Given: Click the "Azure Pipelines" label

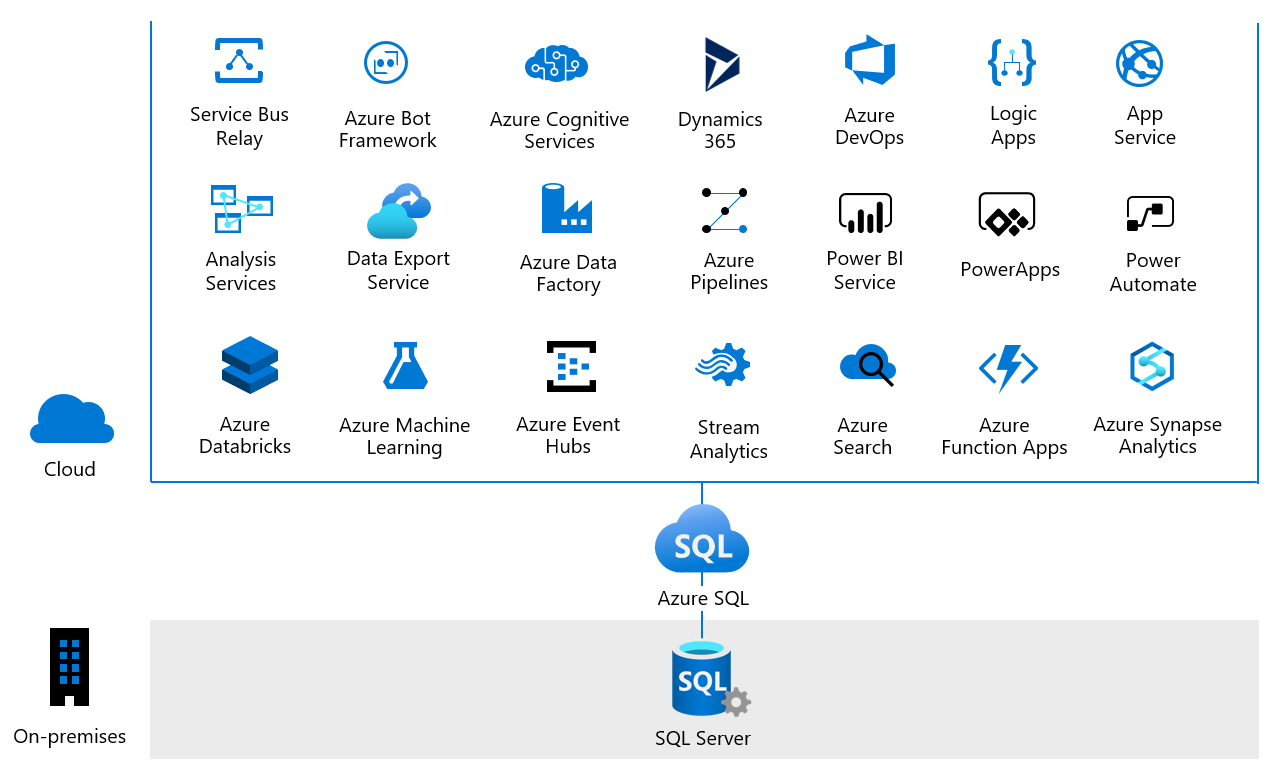Looking at the screenshot, I should (x=729, y=271).
